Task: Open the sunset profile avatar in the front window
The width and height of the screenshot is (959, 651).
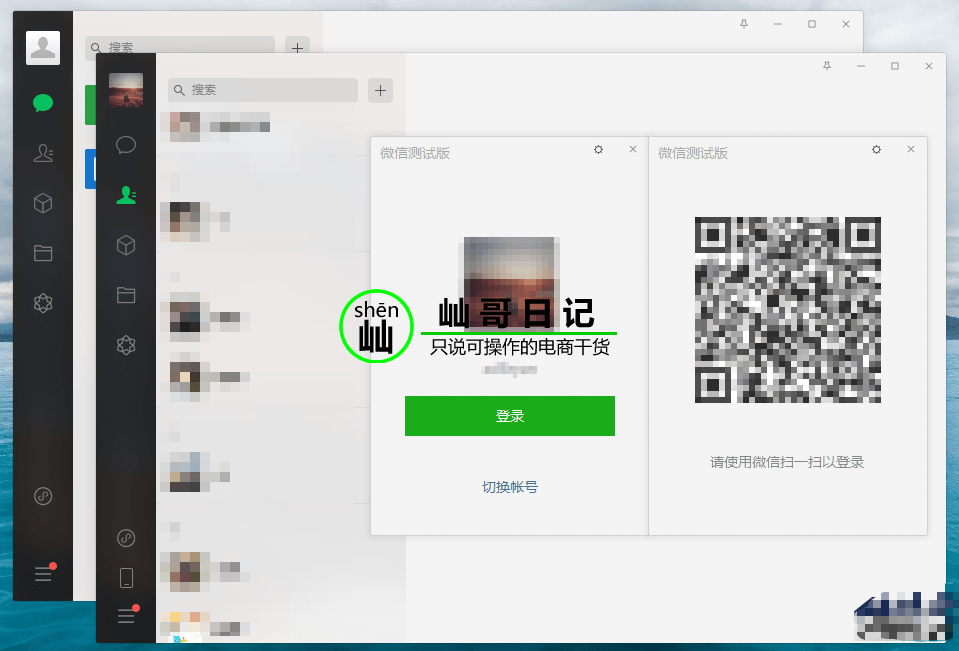Action: coord(126,90)
